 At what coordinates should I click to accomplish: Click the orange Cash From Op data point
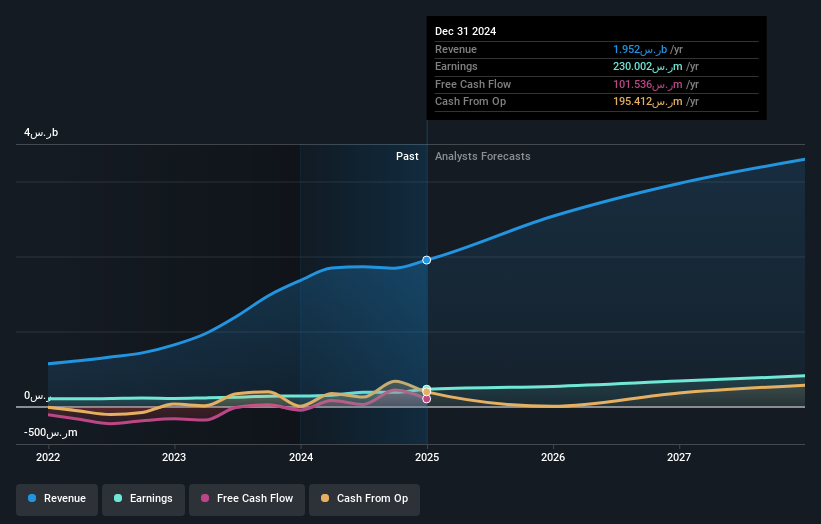pos(427,392)
